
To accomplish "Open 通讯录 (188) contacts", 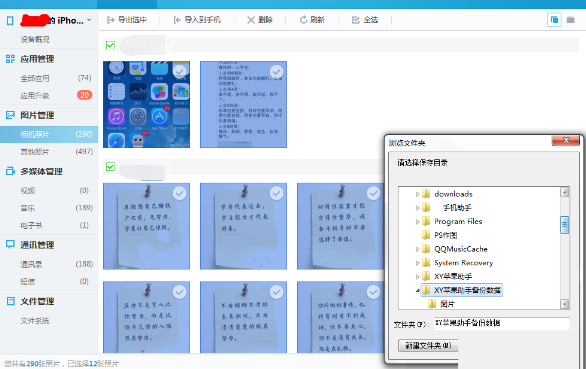I will click(49, 264).
